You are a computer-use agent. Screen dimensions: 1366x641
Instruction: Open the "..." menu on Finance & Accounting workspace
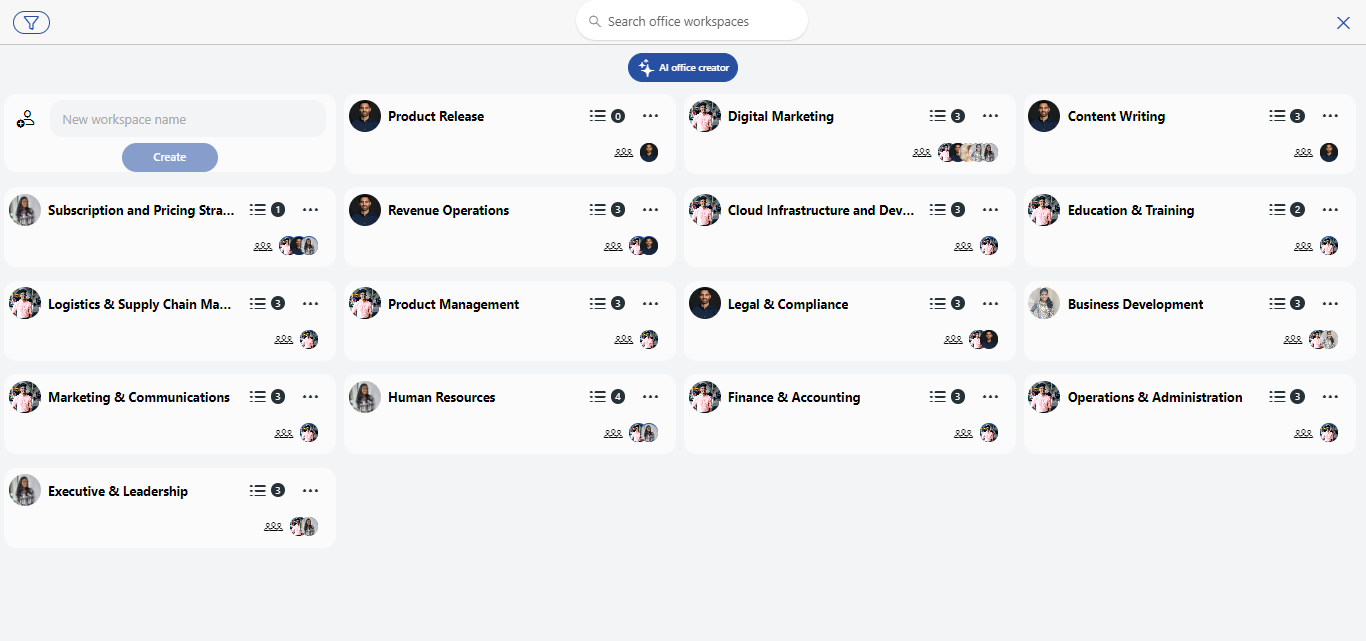tap(990, 396)
